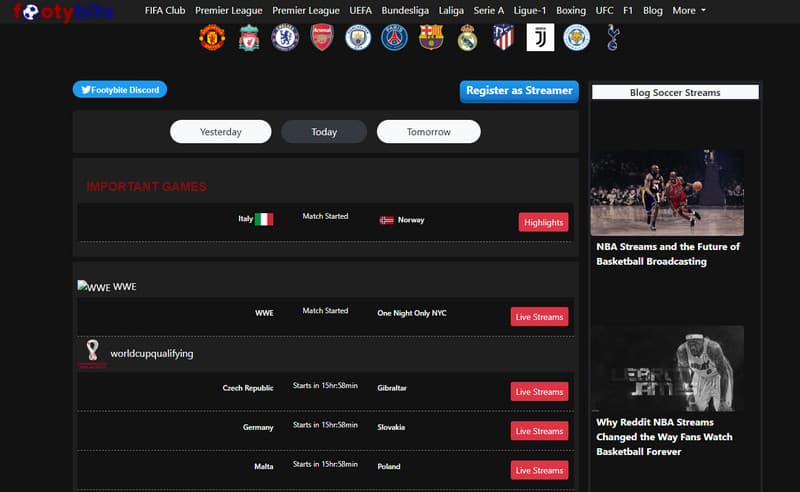The image size is (800, 492).
Task: Open Footybite Discord link
Action: pyautogui.click(x=120, y=90)
